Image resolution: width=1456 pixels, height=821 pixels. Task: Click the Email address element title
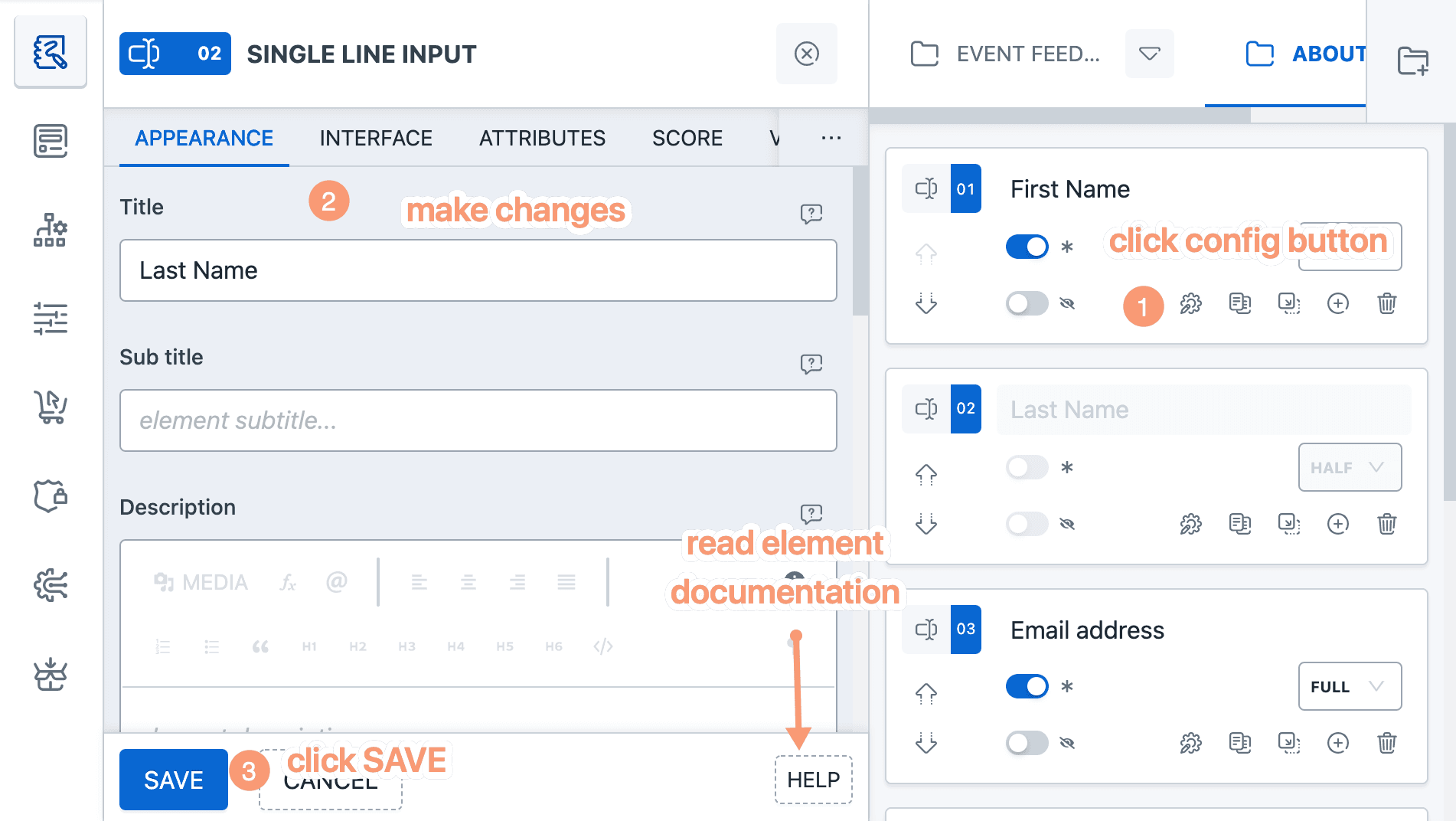pyautogui.click(x=1087, y=630)
